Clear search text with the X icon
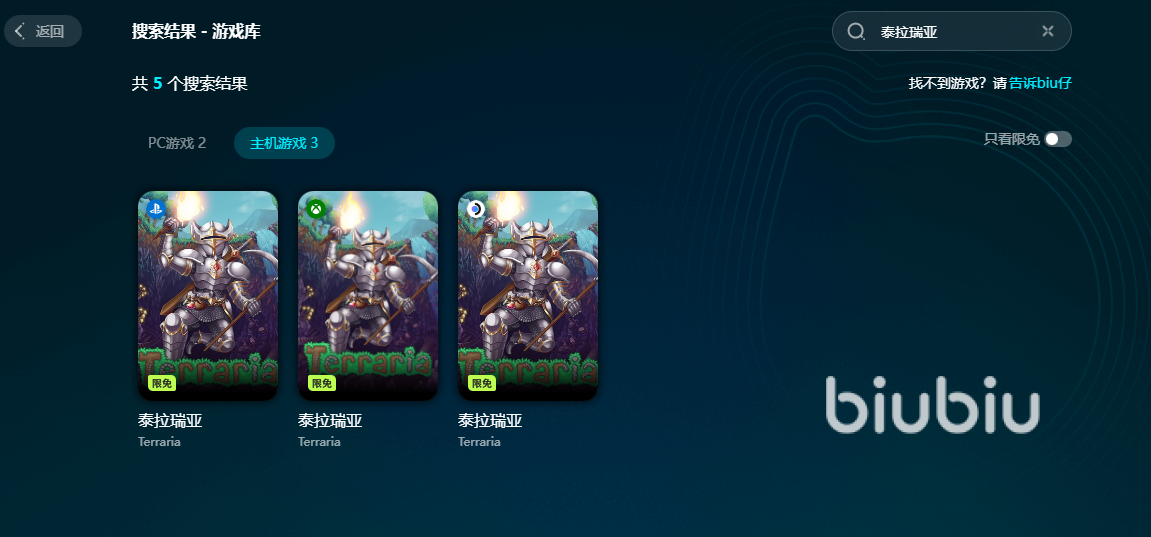Image resolution: width=1151 pixels, height=537 pixels. click(x=1047, y=31)
